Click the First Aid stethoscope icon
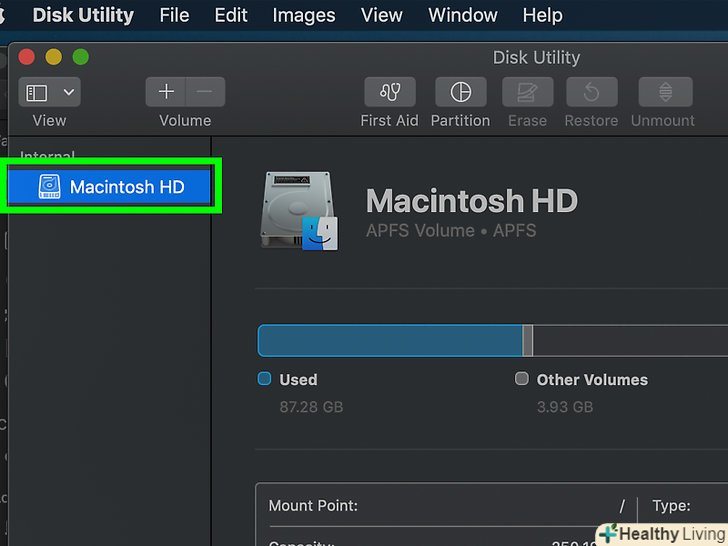The width and height of the screenshot is (728, 546). click(389, 93)
